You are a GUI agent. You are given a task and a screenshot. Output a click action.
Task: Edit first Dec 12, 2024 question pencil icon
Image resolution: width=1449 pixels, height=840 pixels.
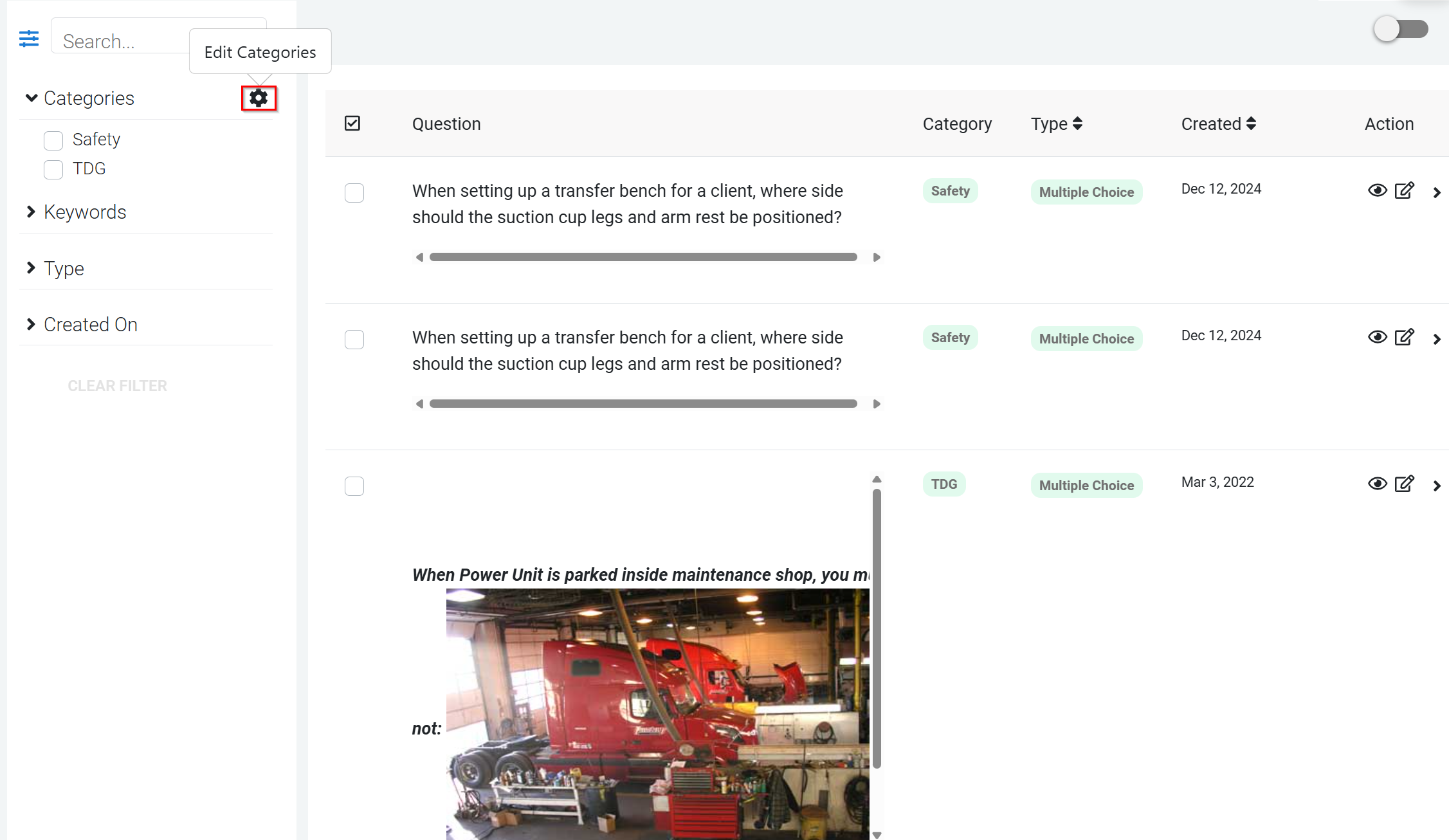(1404, 190)
